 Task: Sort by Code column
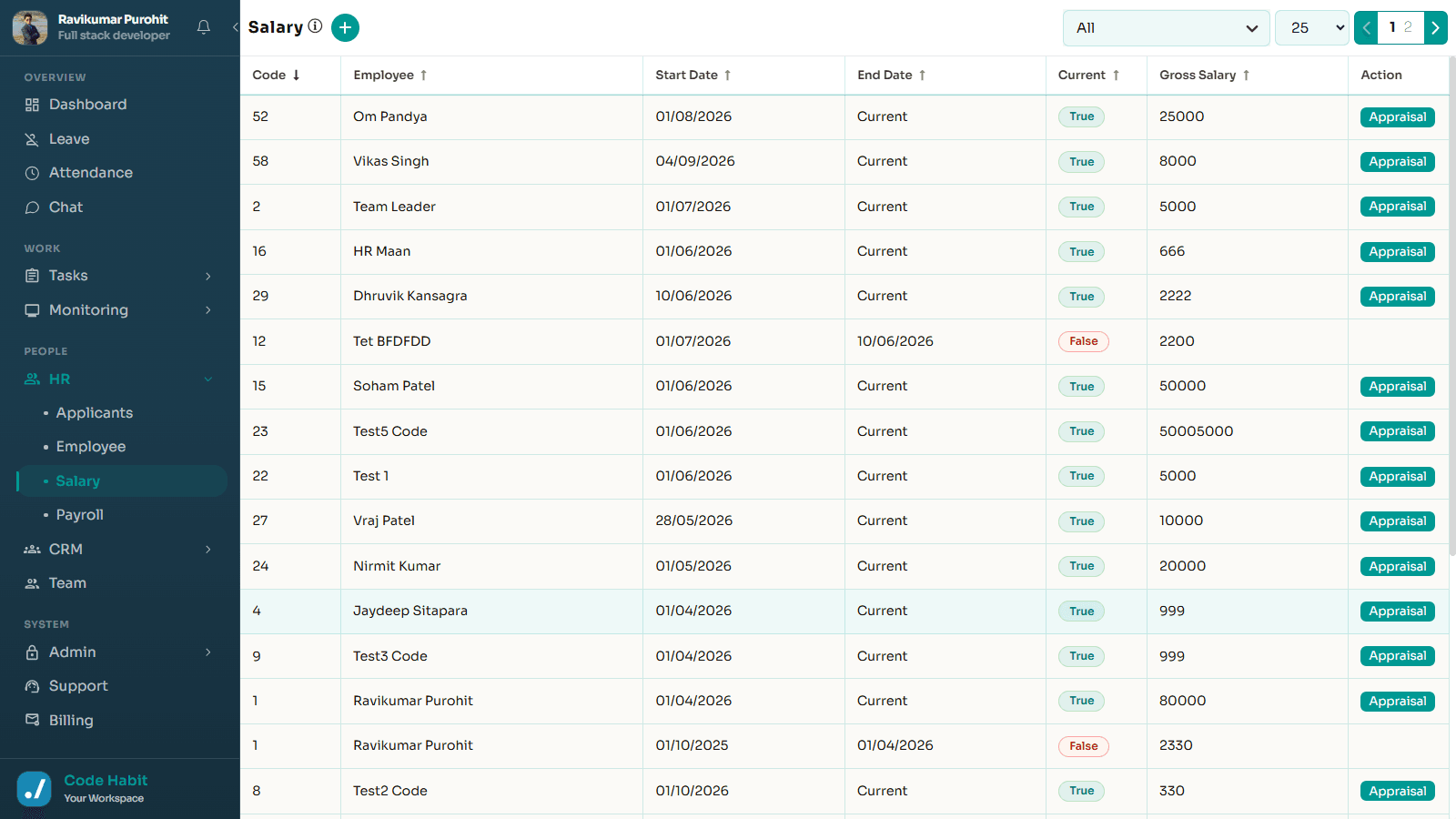(x=277, y=76)
